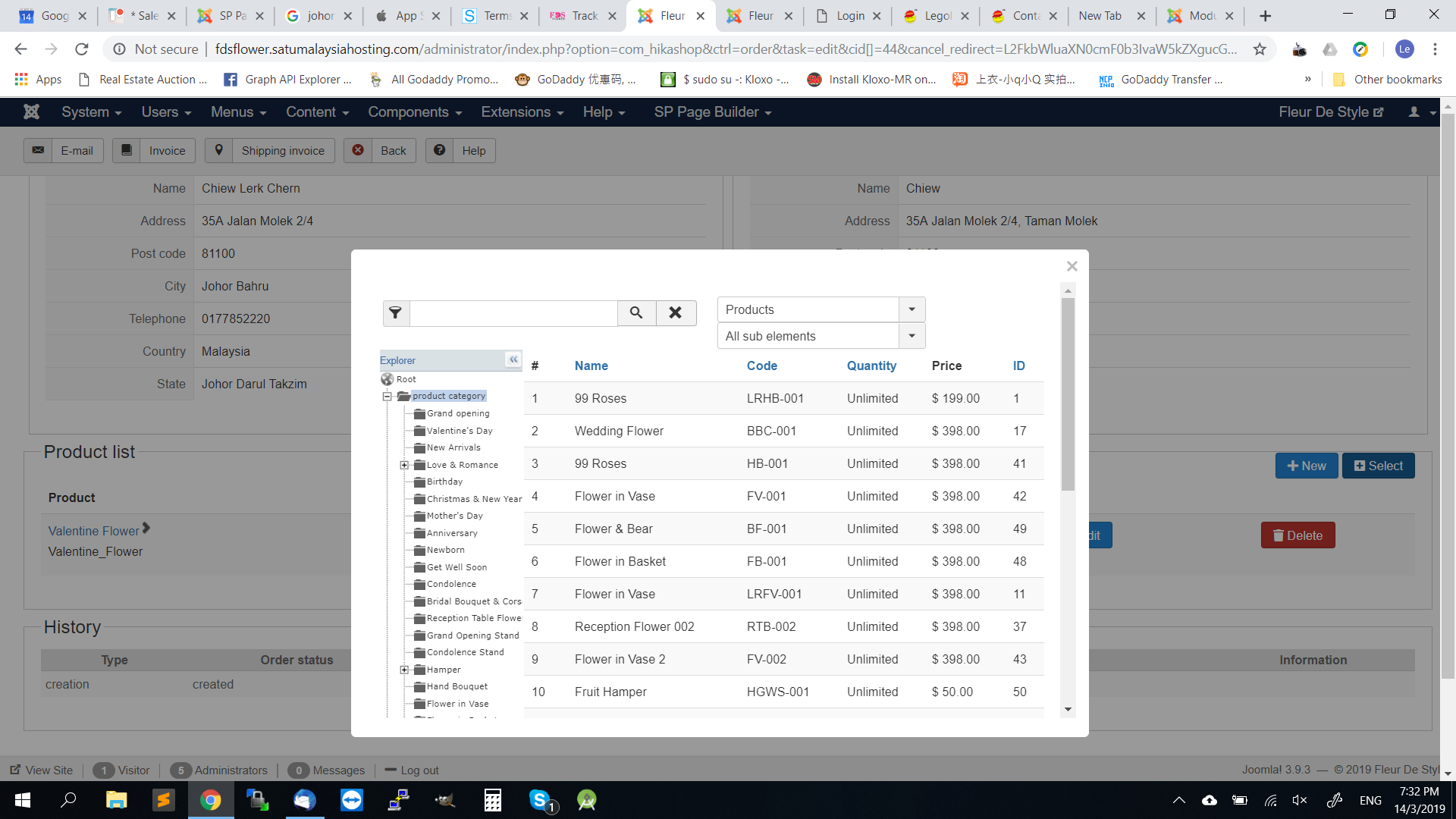
Task: Sort product list by Name column
Action: pyautogui.click(x=591, y=366)
